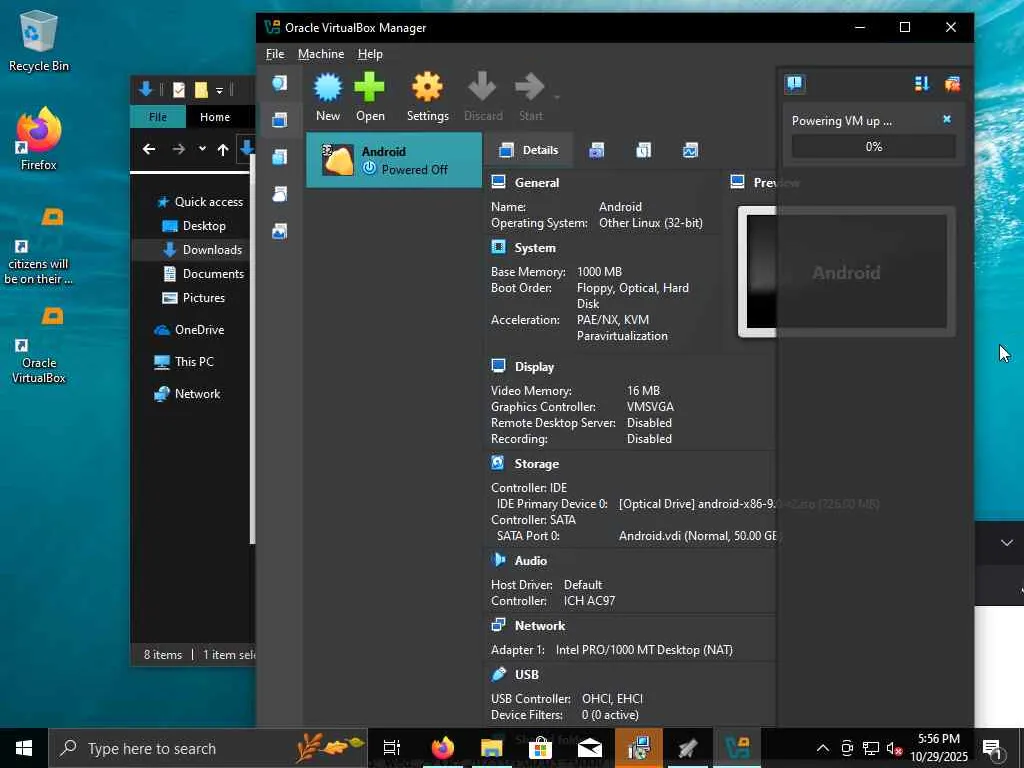Click the System section header
The width and height of the screenshot is (1024, 768).
pyautogui.click(x=534, y=248)
